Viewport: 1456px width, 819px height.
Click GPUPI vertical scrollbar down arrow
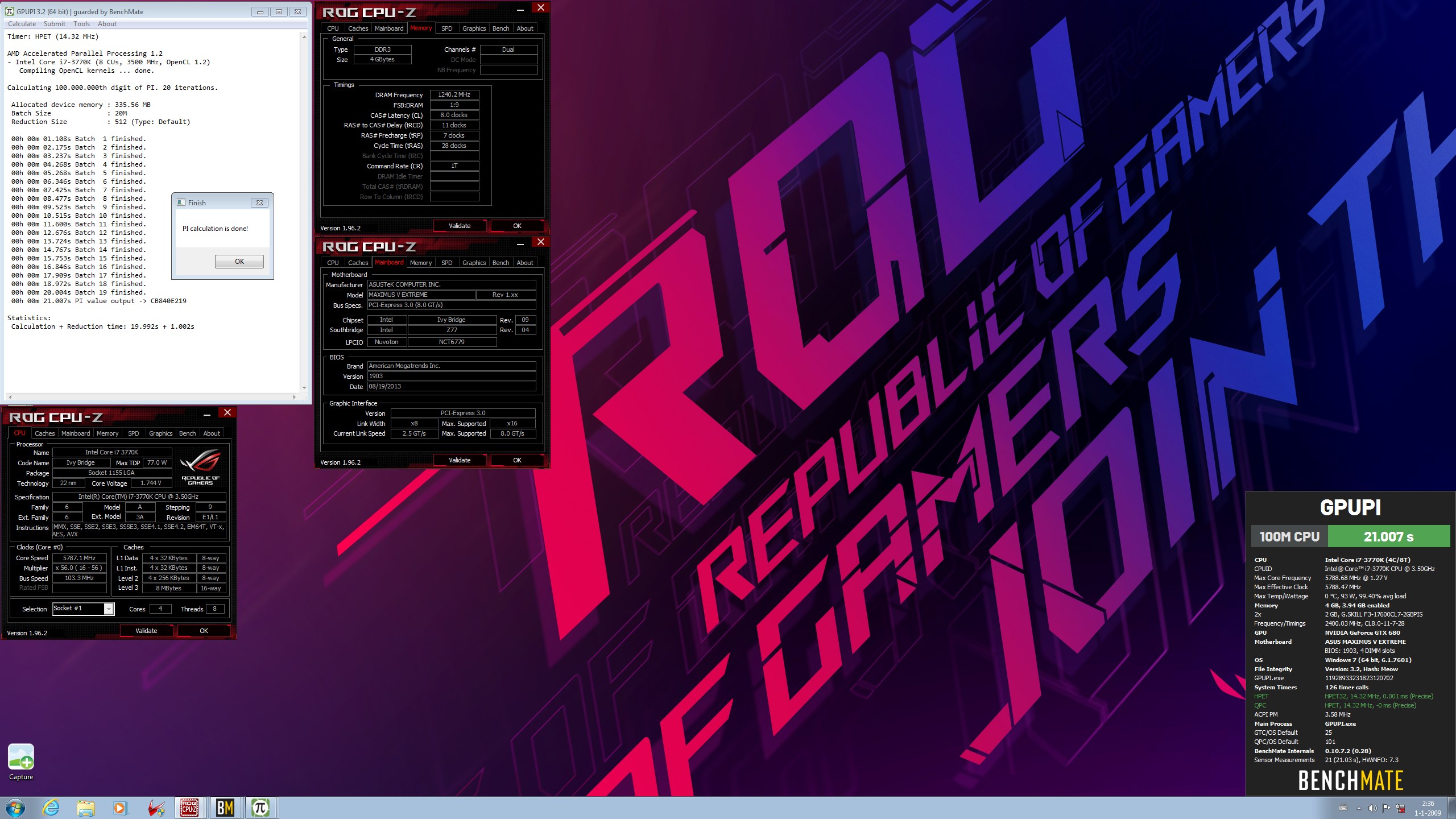click(304, 388)
